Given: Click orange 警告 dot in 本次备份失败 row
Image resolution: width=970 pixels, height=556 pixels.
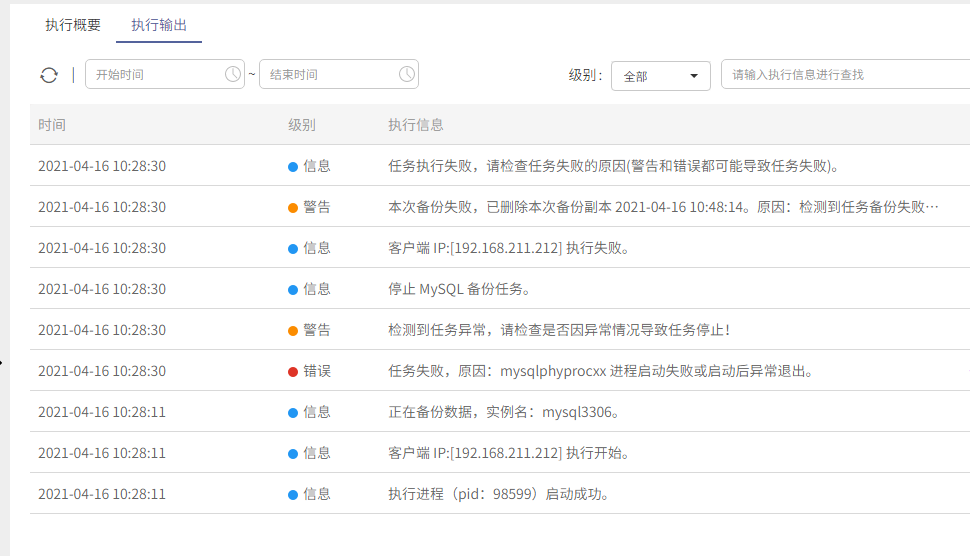Looking at the screenshot, I should click(293, 208).
